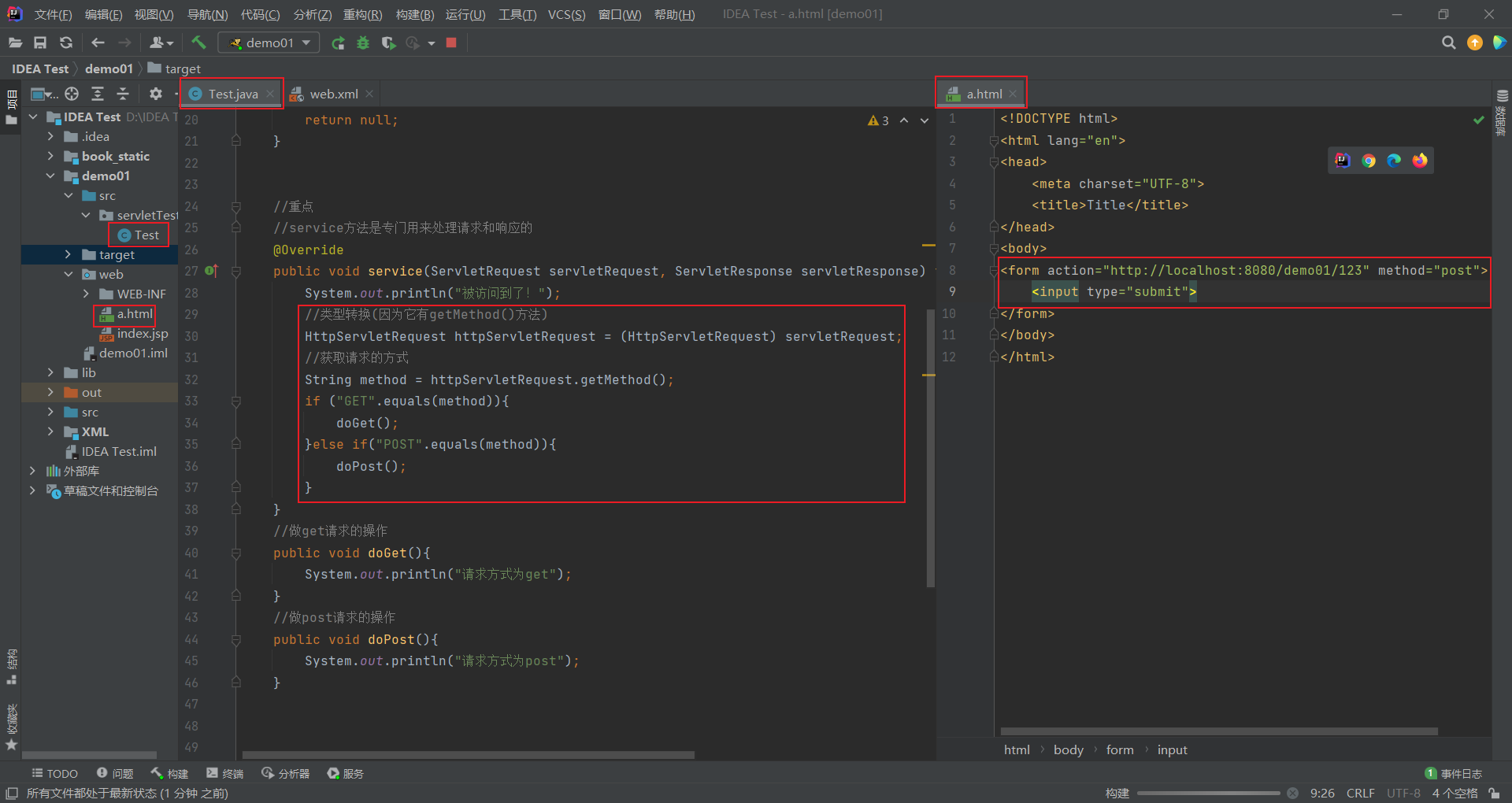1512x803 pixels.
Task: Preview a.html in Edge browser
Action: pos(1394,161)
